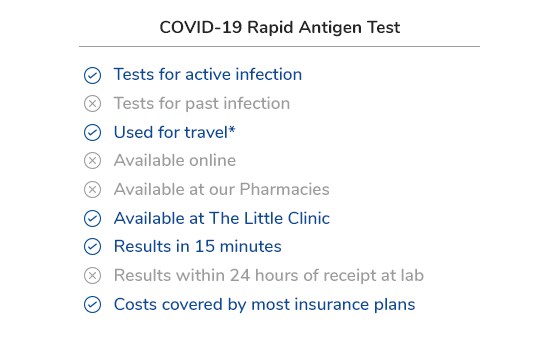Click the COVID-19 Rapid Antigen Test heading

click(280, 28)
